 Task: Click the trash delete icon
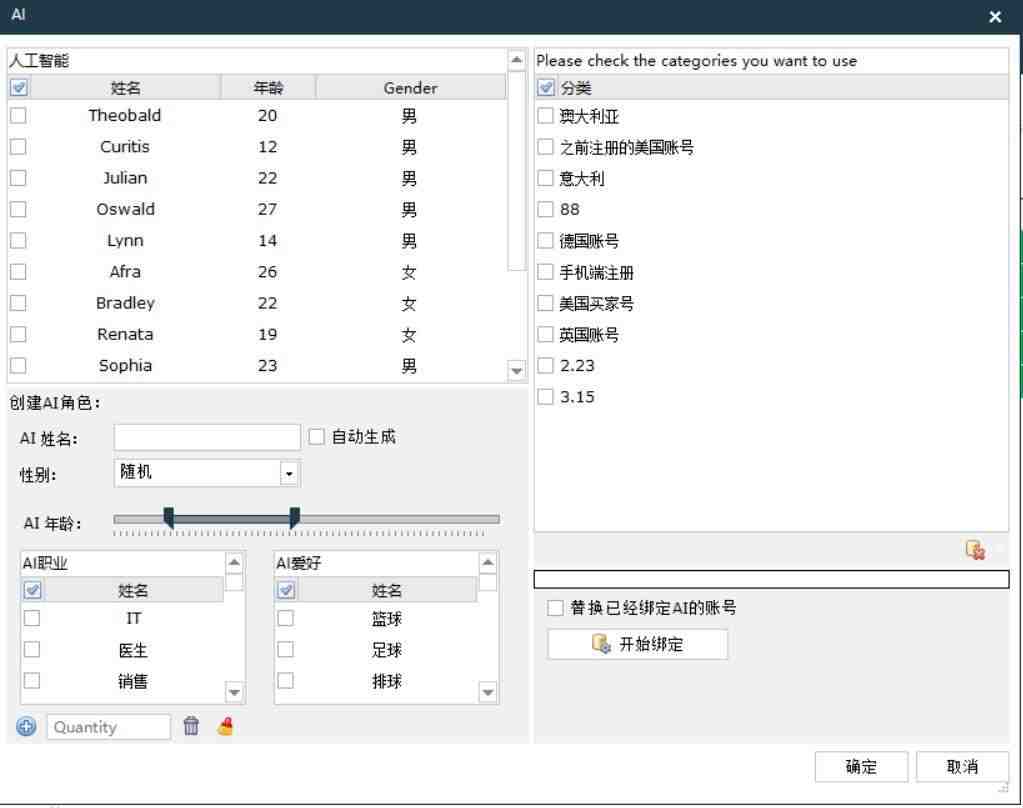coord(191,726)
